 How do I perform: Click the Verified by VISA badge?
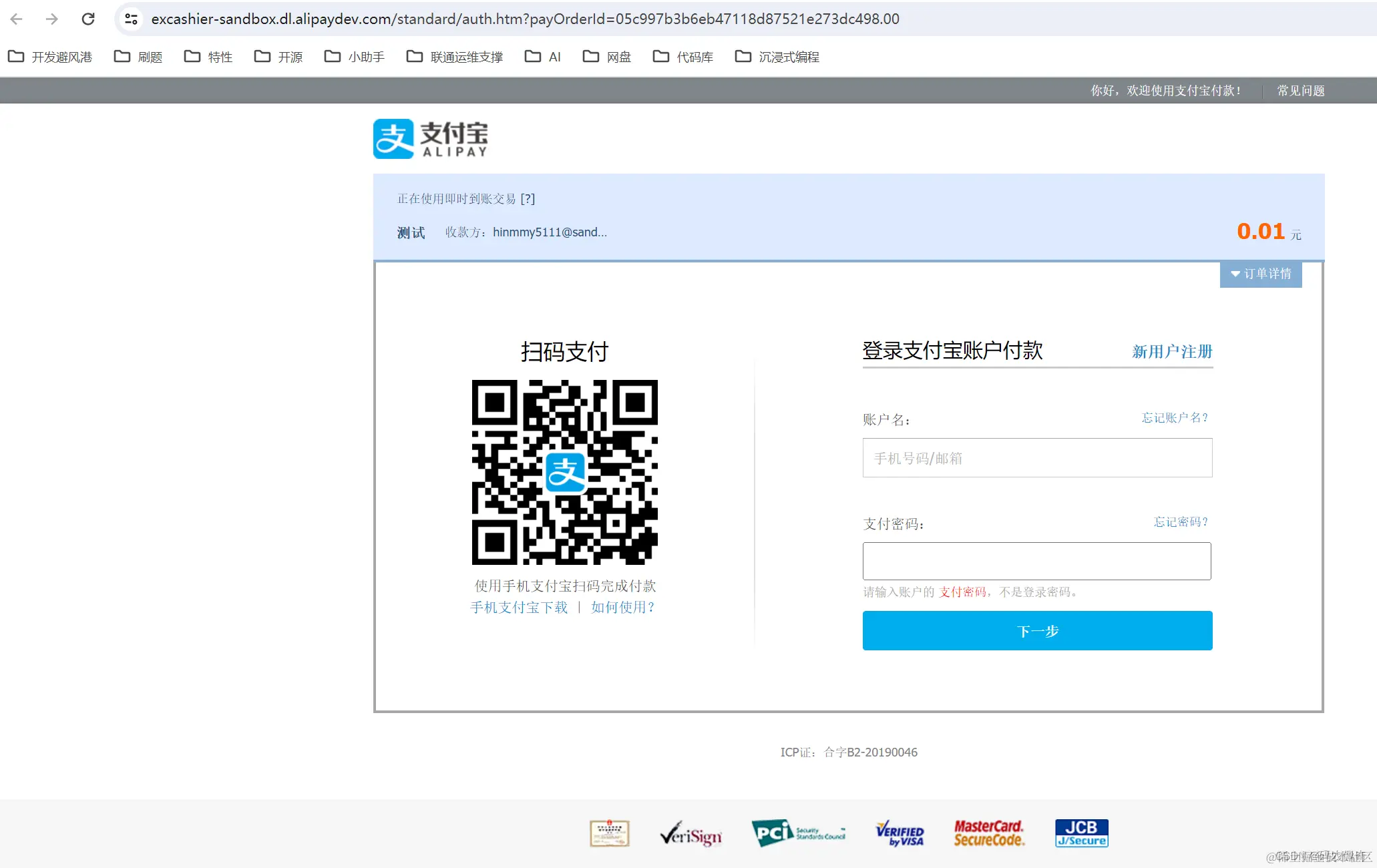pos(900,833)
